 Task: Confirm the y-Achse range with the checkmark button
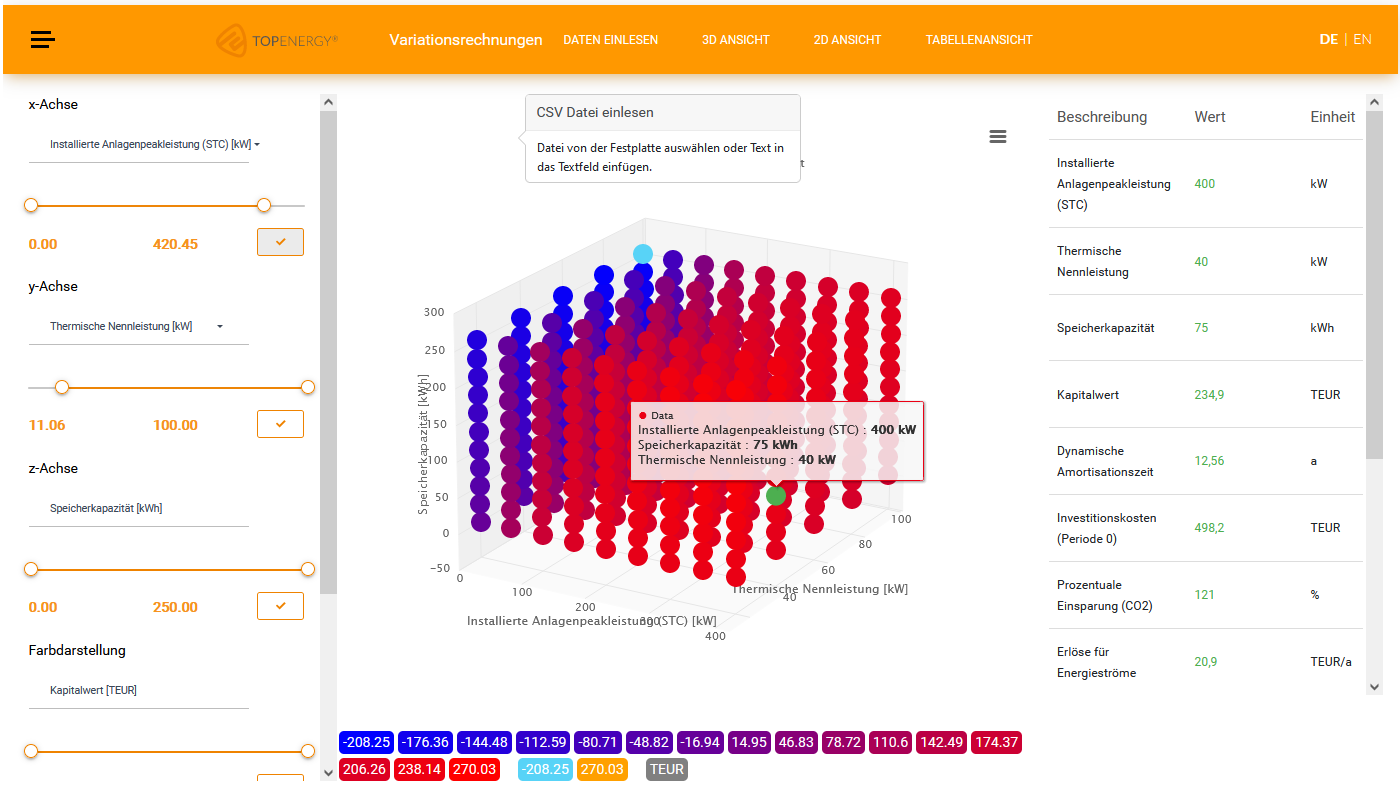[x=280, y=424]
